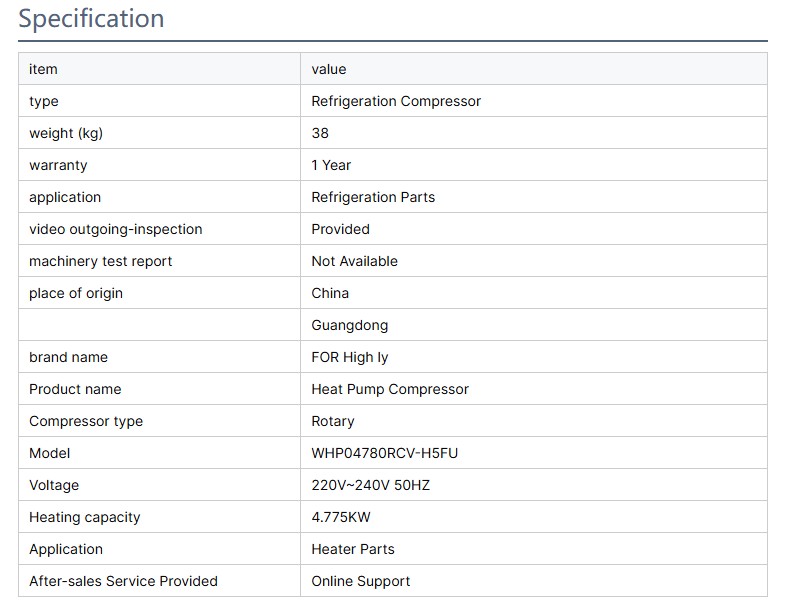Select the 4.775KW heating capacity value
Viewport: 786px width, 611px height.
pos(341,517)
